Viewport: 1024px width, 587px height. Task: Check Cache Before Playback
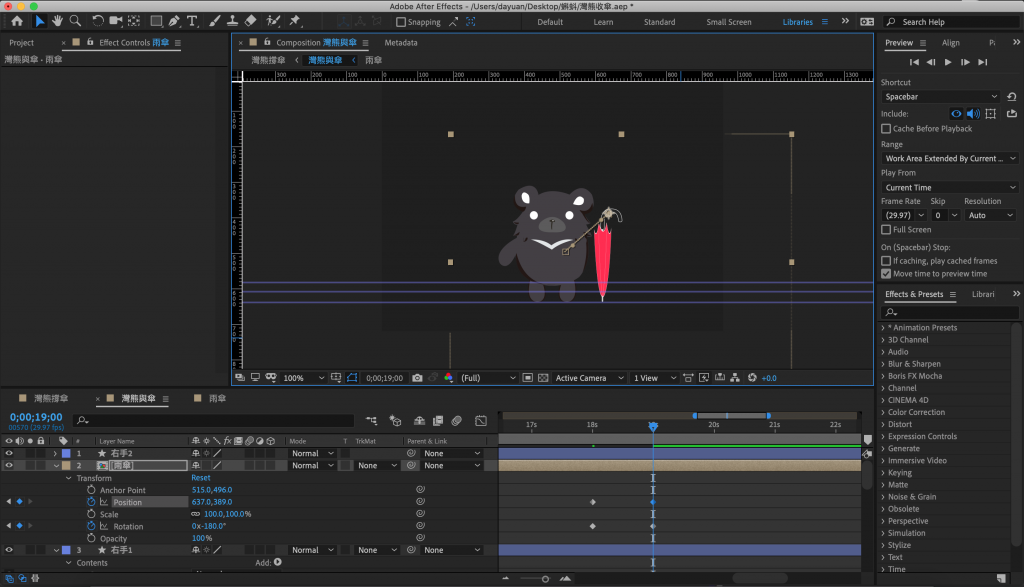[x=886, y=129]
